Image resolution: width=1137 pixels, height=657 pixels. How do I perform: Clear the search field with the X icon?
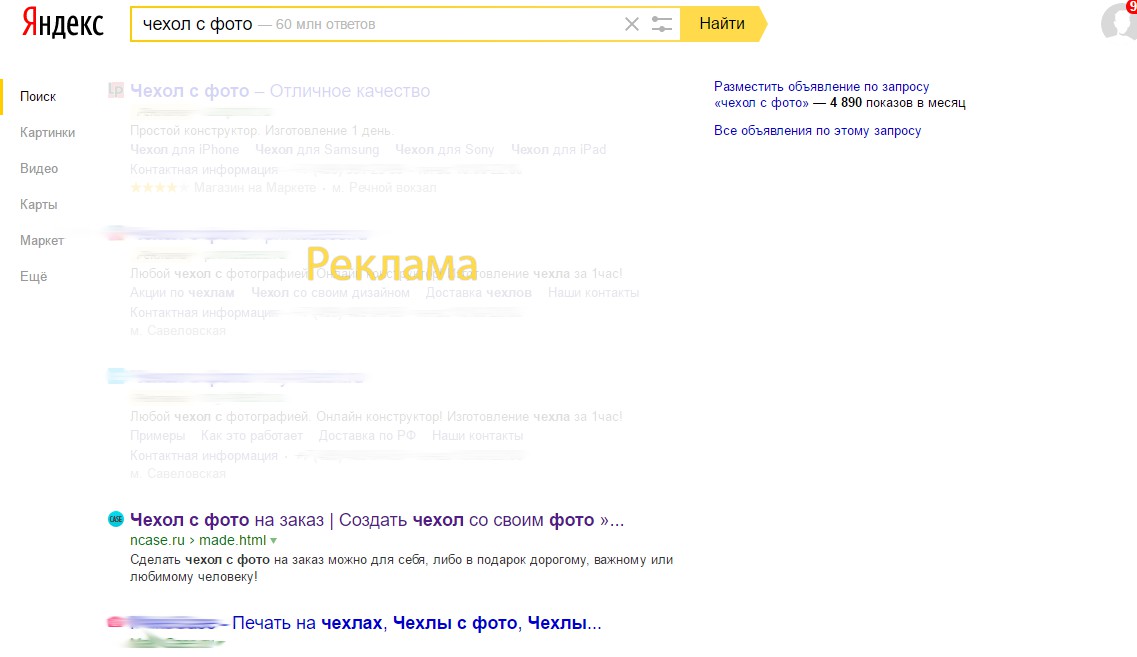pos(632,24)
